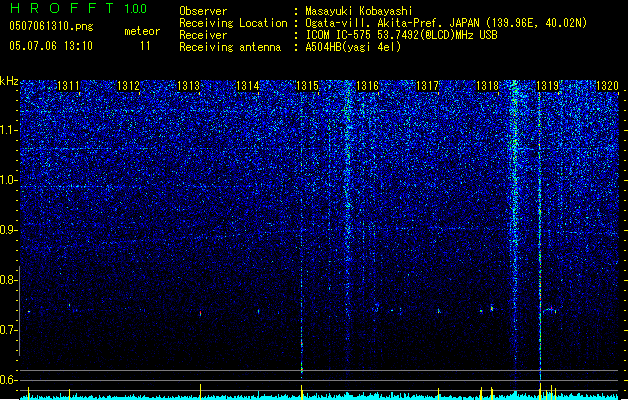Viewport: 629px width, 400px height.
Task: Click the 0.8 frequency axis label
Action: [x=8, y=280]
